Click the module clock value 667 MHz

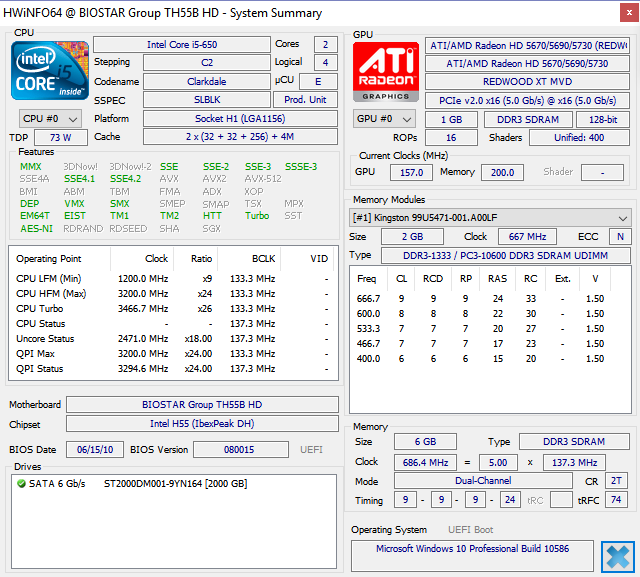pyautogui.click(x=527, y=237)
